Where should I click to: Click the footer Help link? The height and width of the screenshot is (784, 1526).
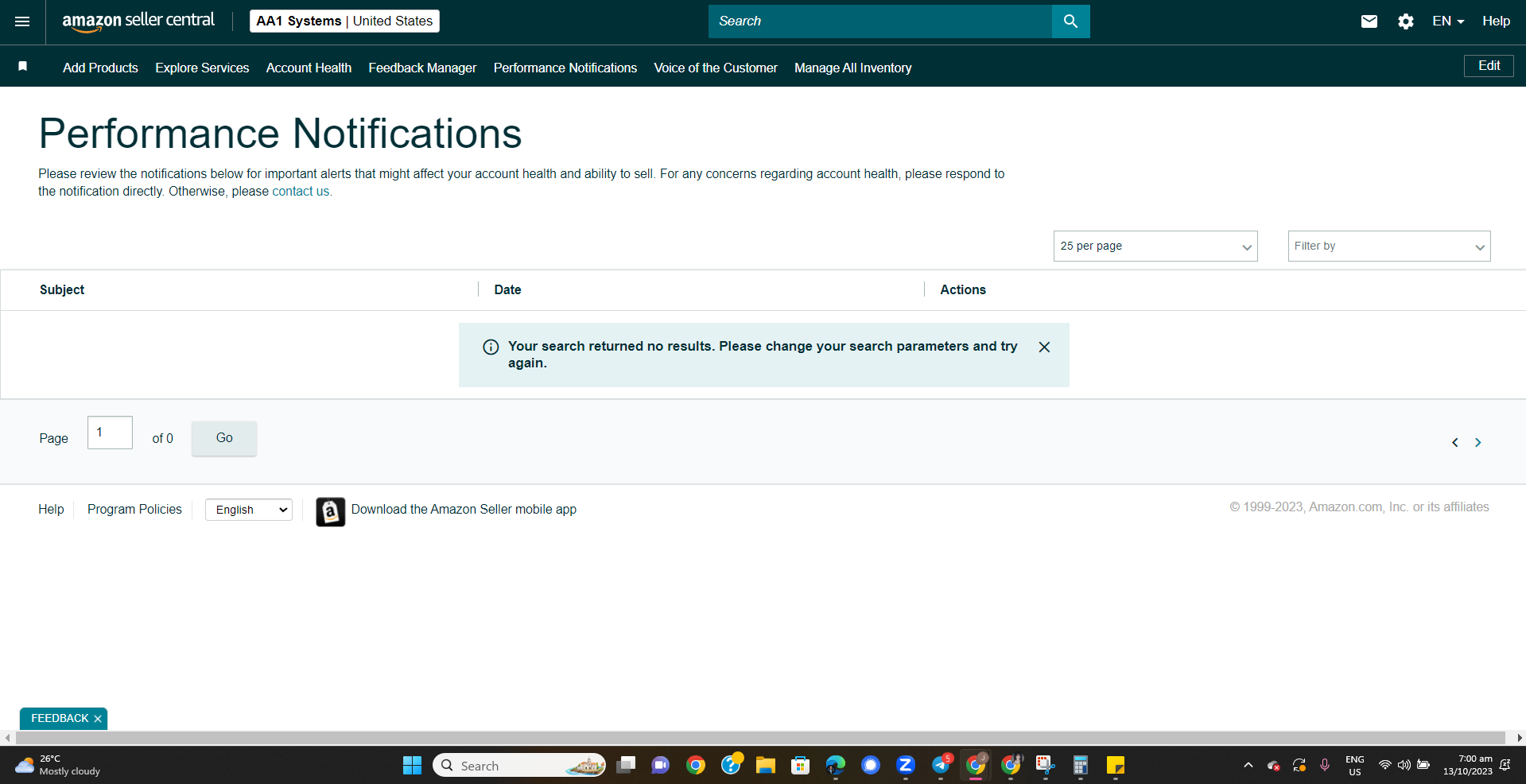51,510
